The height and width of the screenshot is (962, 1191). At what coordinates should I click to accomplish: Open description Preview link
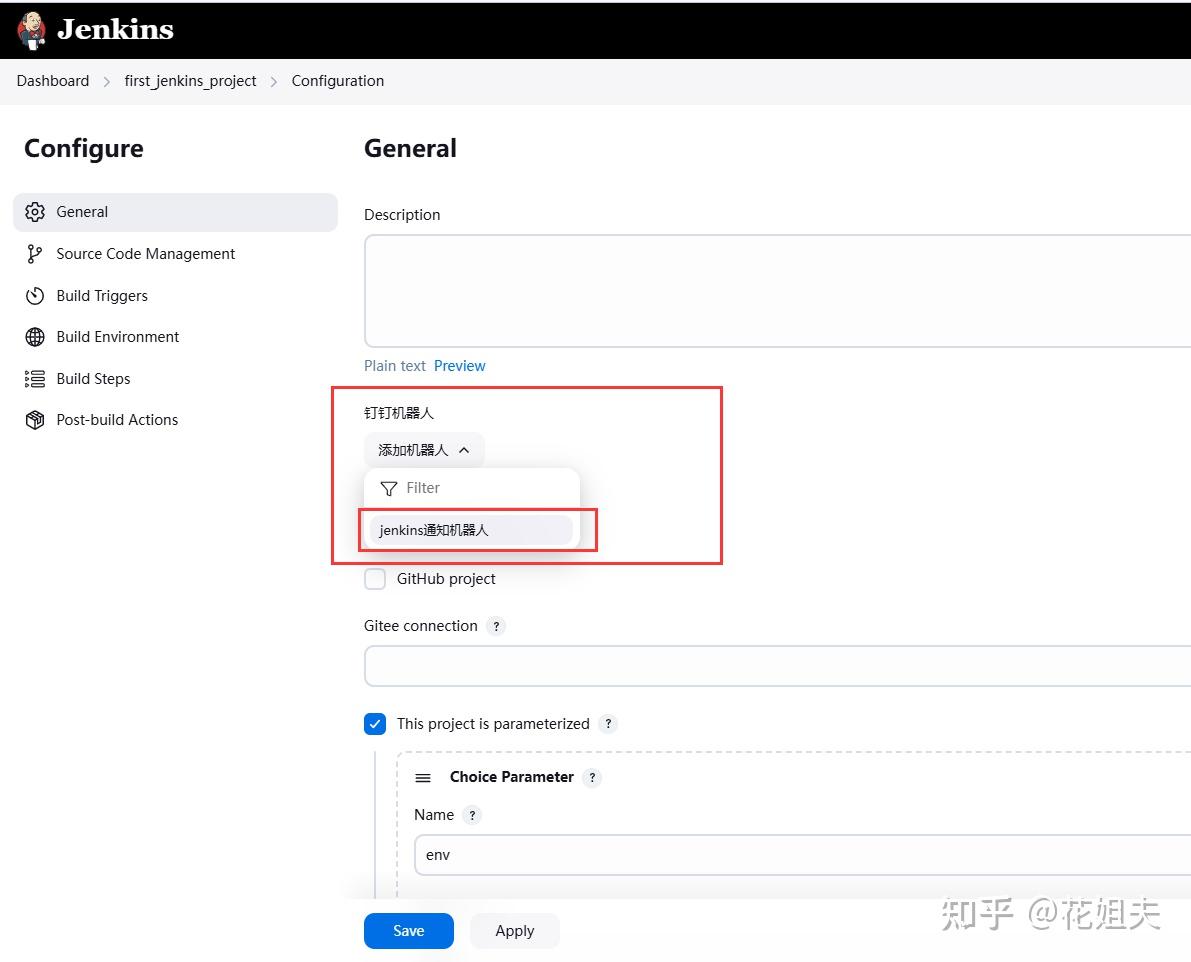point(460,366)
